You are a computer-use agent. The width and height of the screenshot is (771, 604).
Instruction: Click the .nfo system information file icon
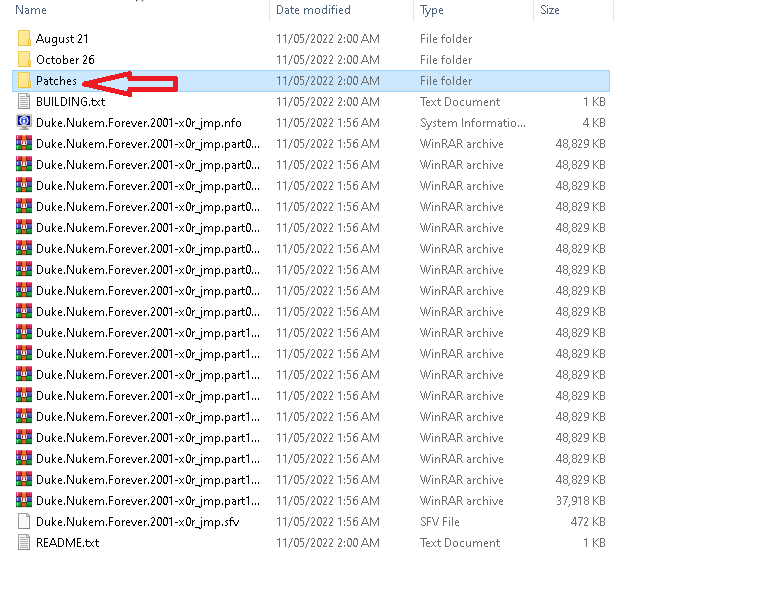coord(24,122)
